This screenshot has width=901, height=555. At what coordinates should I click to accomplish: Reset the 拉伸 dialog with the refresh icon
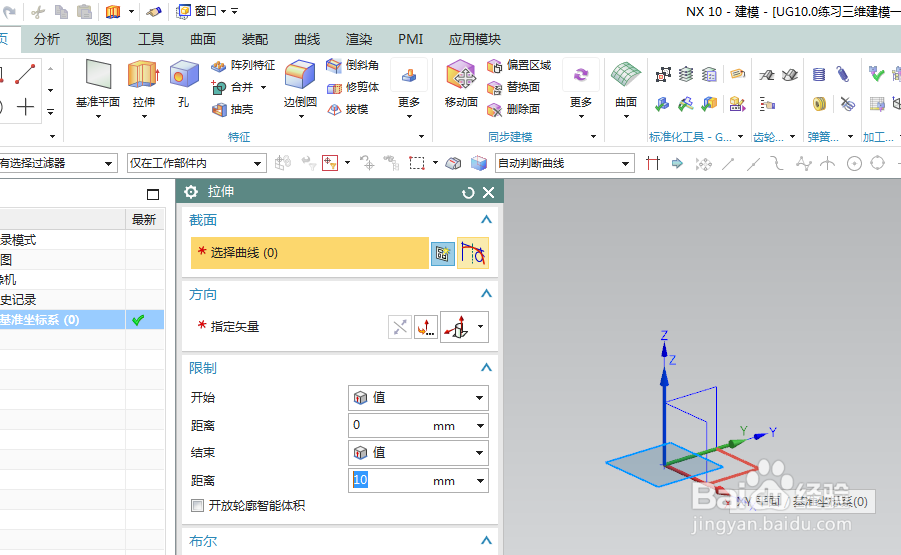468,193
